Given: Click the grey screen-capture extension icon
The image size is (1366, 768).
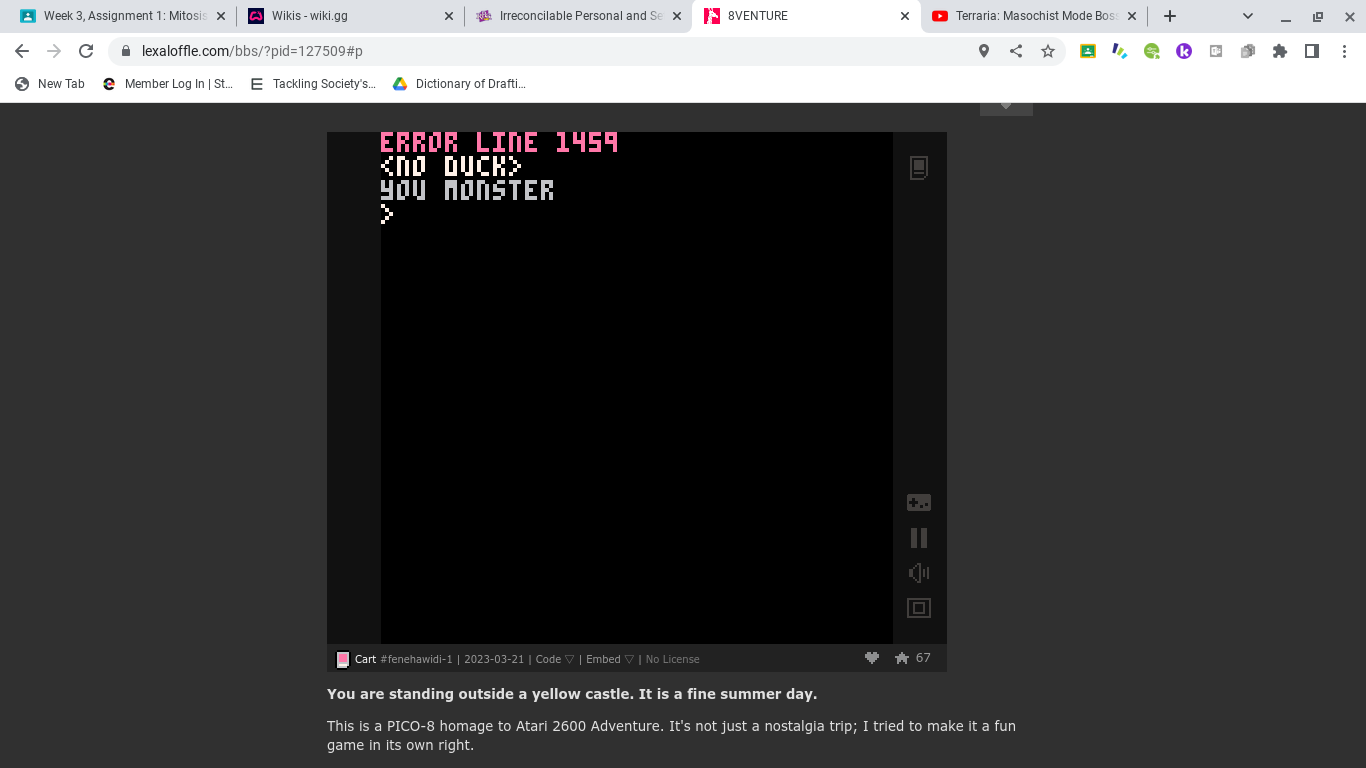Looking at the screenshot, I should [1216, 51].
